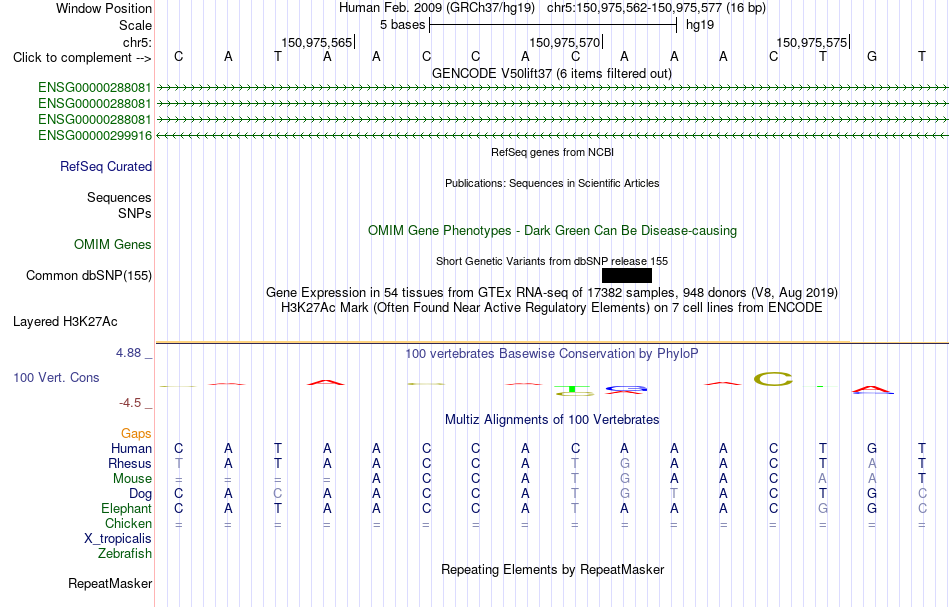Click 'RefSeq genes from NCBI' title

pos(552,152)
